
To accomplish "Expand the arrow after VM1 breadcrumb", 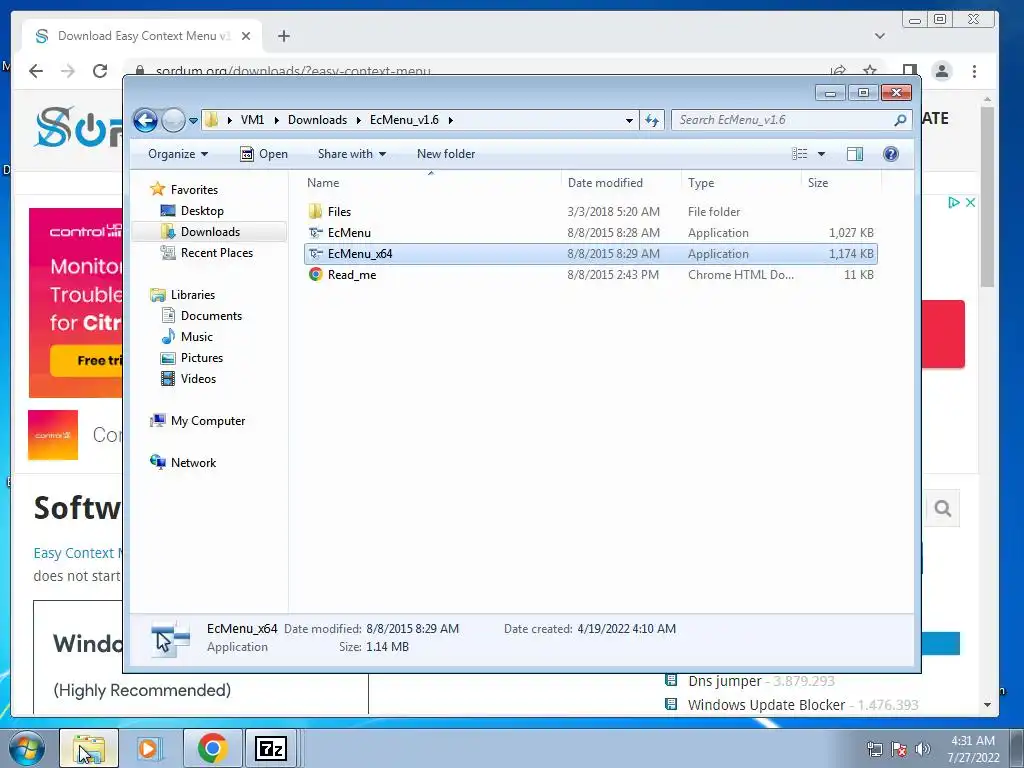I will [276, 120].
